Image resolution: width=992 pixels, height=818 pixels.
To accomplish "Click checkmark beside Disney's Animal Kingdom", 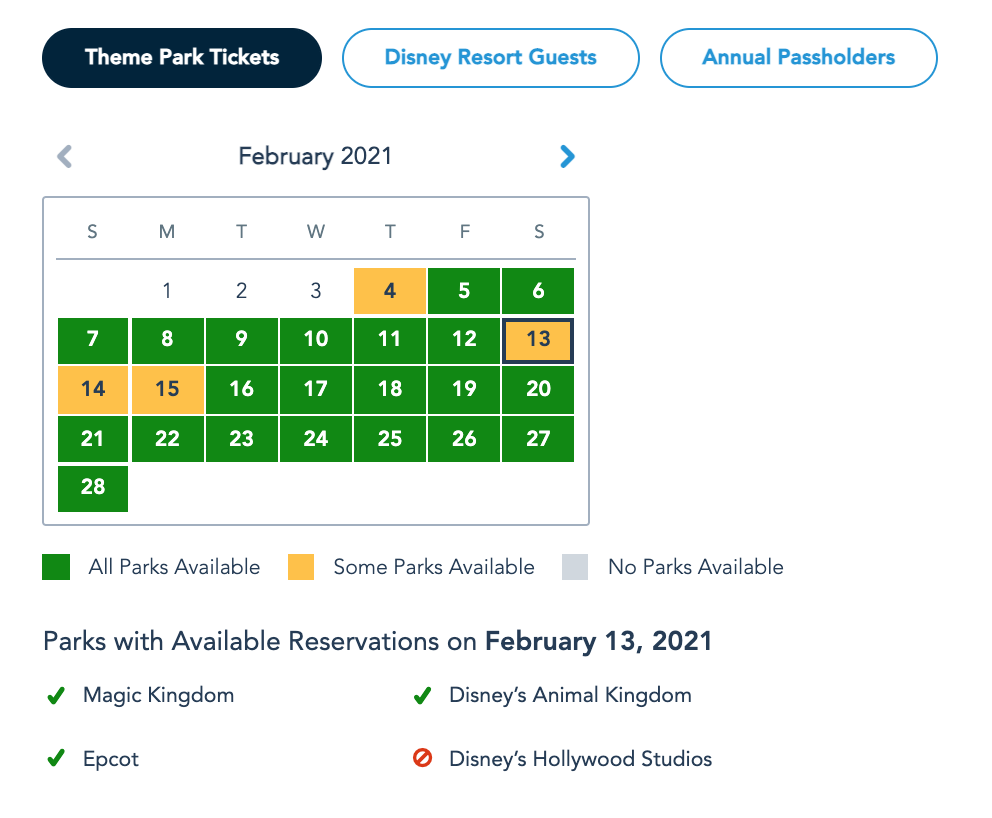I will click(x=422, y=695).
